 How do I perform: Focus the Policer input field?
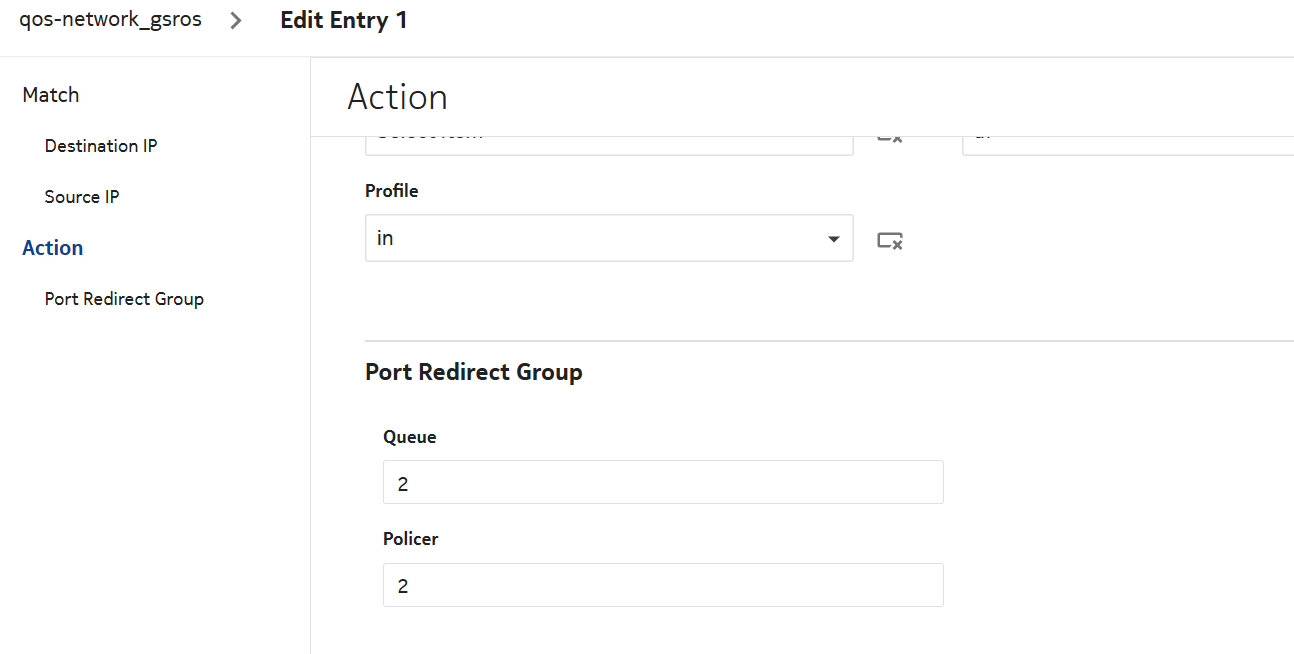pos(662,585)
